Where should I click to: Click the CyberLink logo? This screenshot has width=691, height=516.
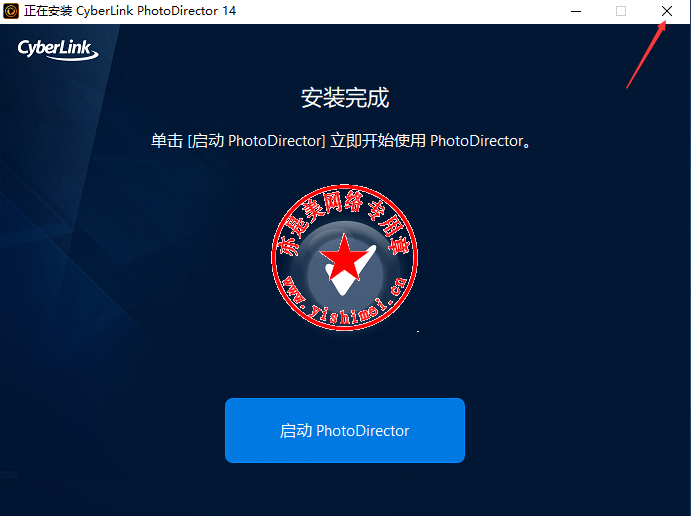[x=58, y=49]
